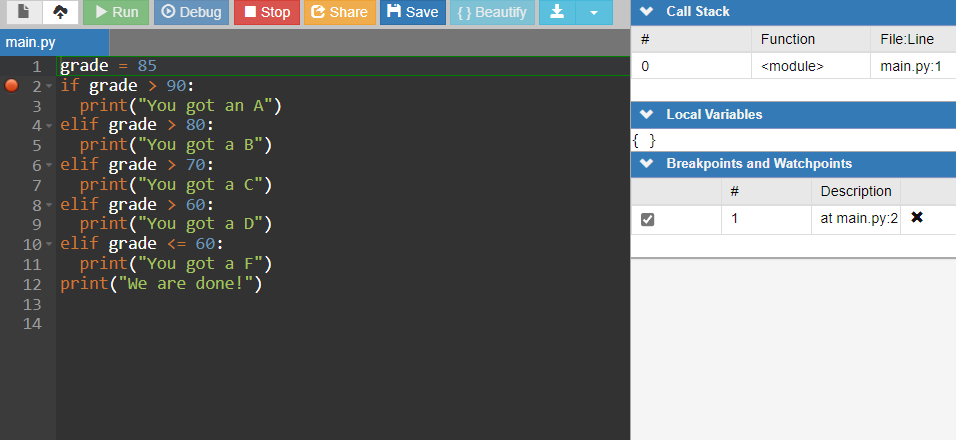Image resolution: width=956 pixels, height=440 pixels.
Task: Collapse the Call Stack panel
Action: [646, 12]
